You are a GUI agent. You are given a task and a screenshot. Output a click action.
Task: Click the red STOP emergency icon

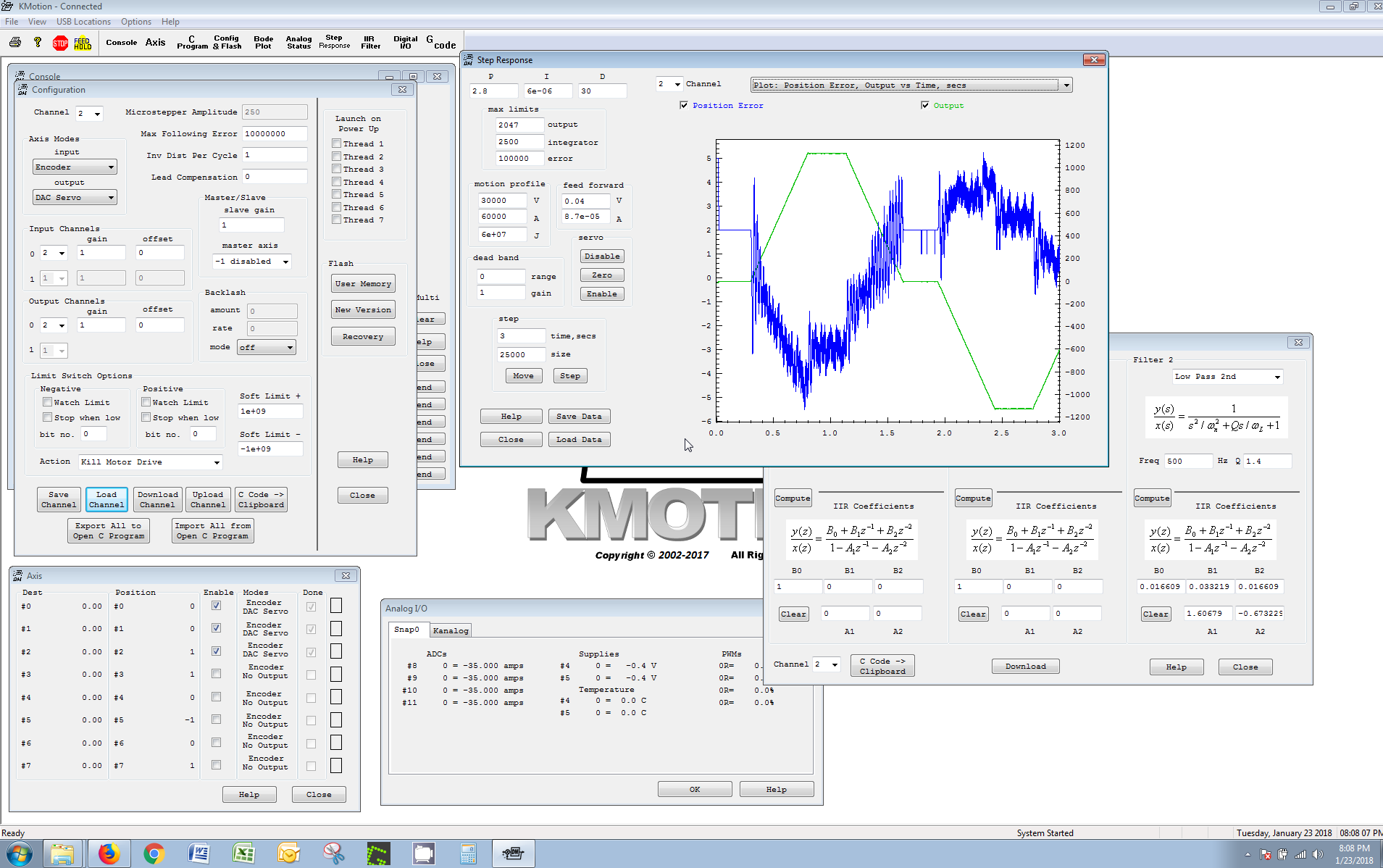(60, 43)
